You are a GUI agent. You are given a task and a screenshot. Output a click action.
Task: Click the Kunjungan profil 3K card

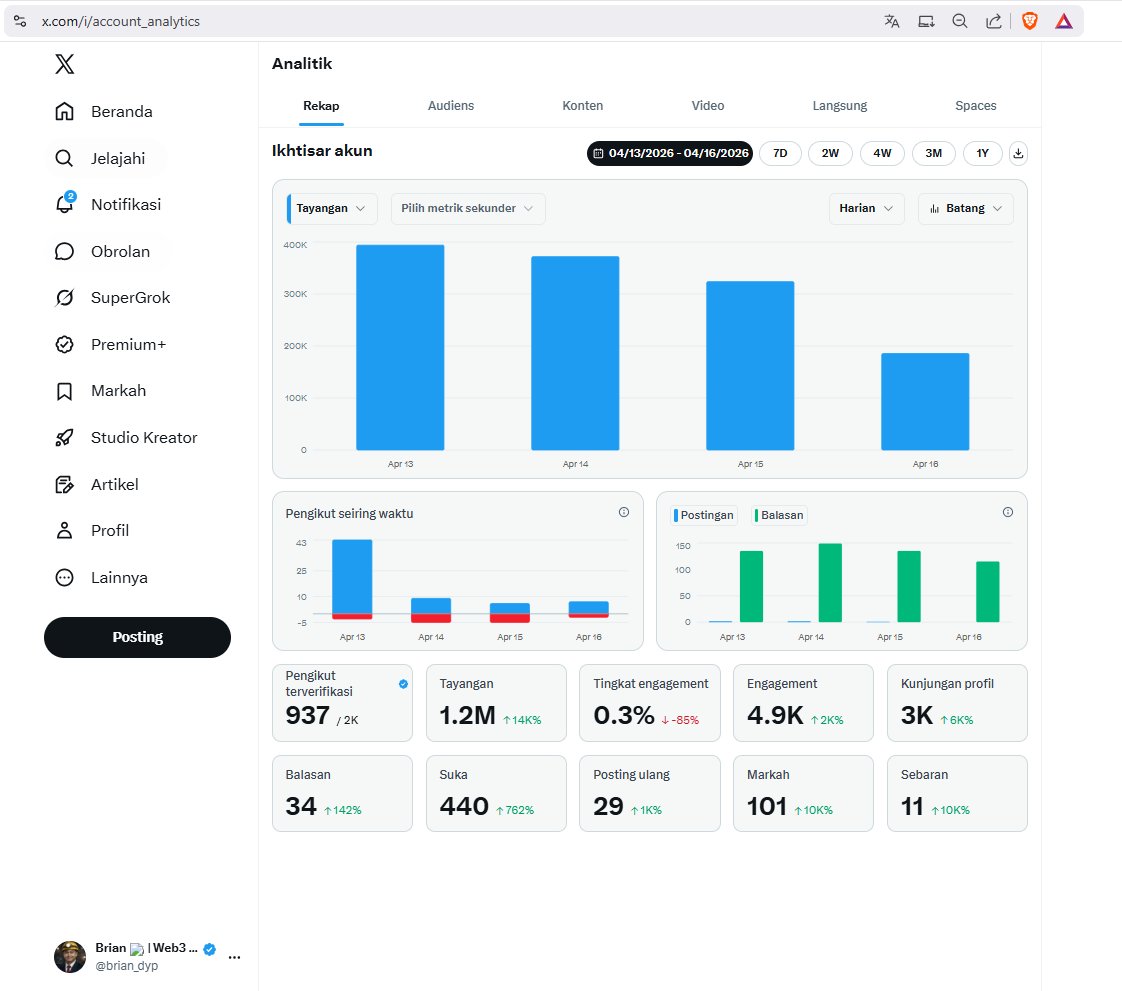pyautogui.click(x=957, y=703)
